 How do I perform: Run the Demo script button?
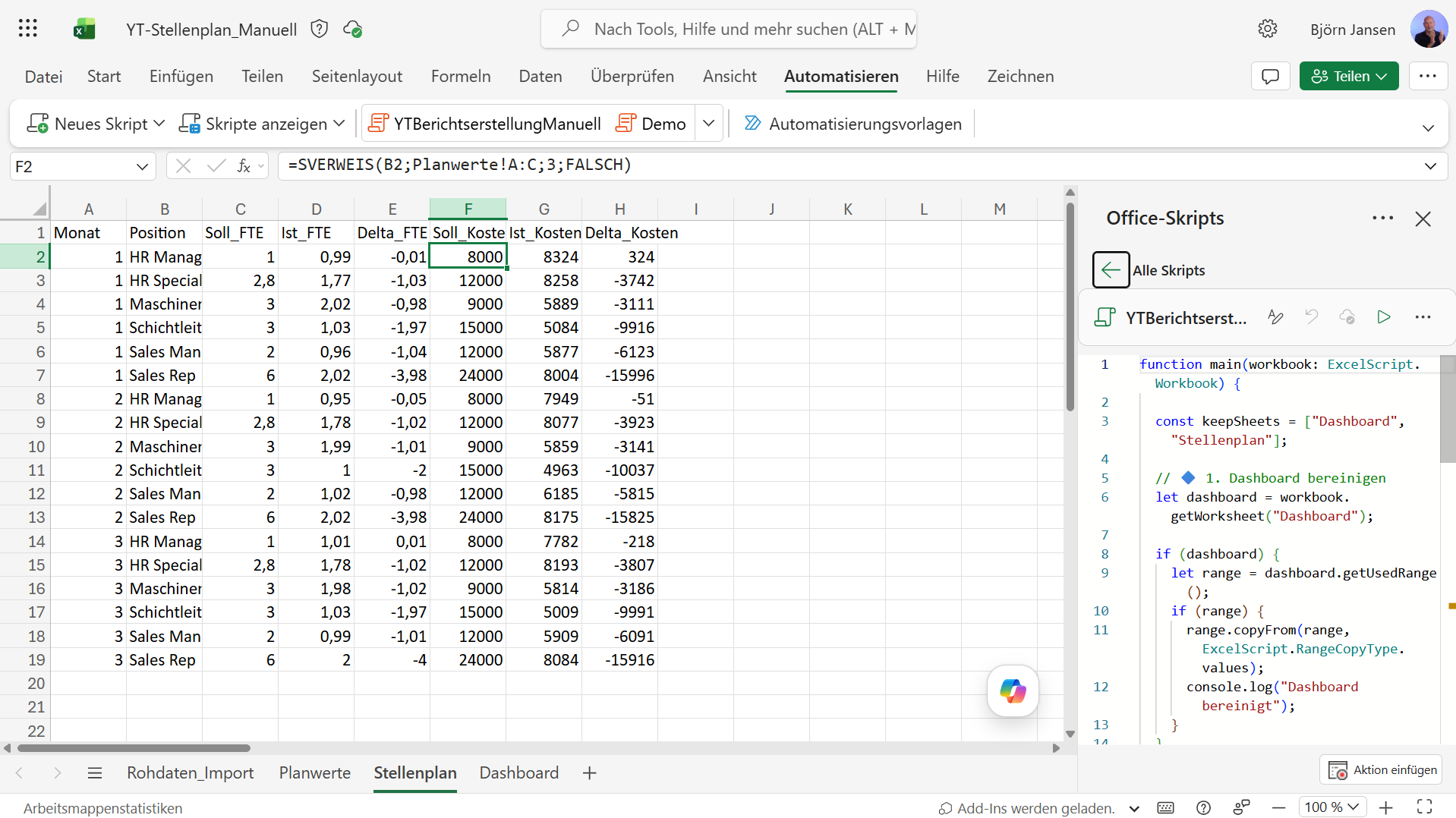tap(651, 123)
